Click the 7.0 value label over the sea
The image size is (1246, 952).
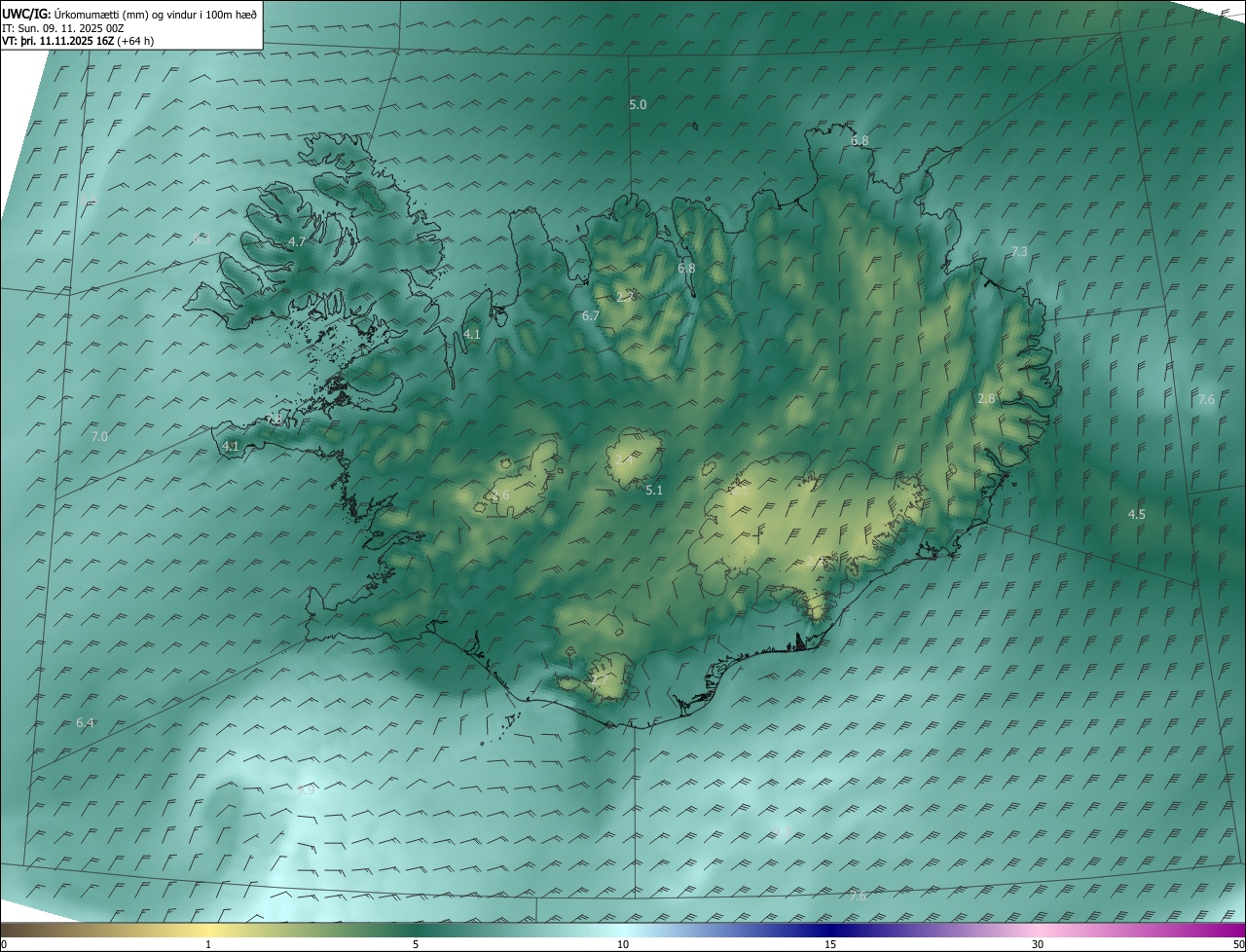tap(99, 437)
